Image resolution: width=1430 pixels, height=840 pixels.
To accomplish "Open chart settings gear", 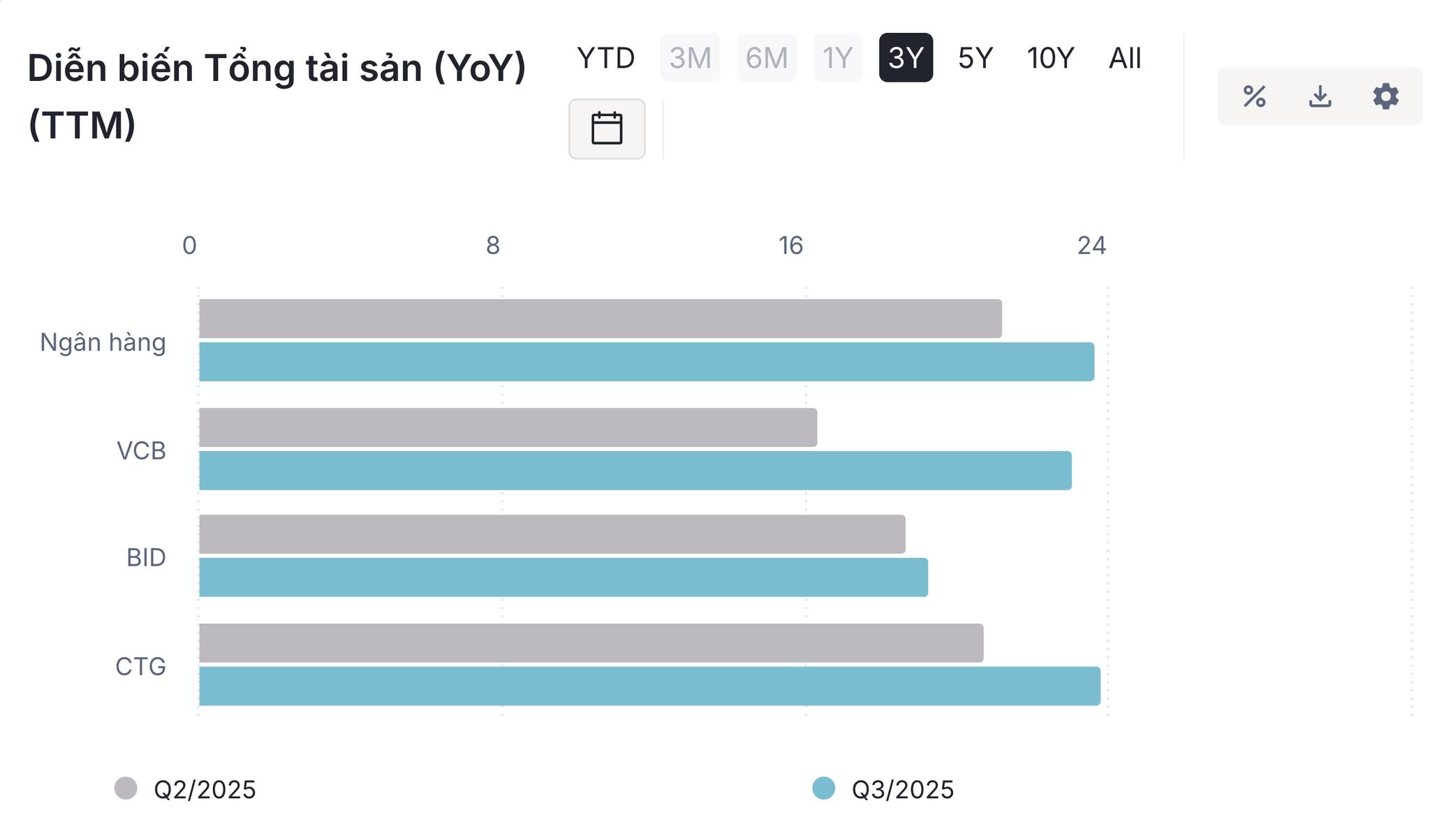I will 1385,96.
